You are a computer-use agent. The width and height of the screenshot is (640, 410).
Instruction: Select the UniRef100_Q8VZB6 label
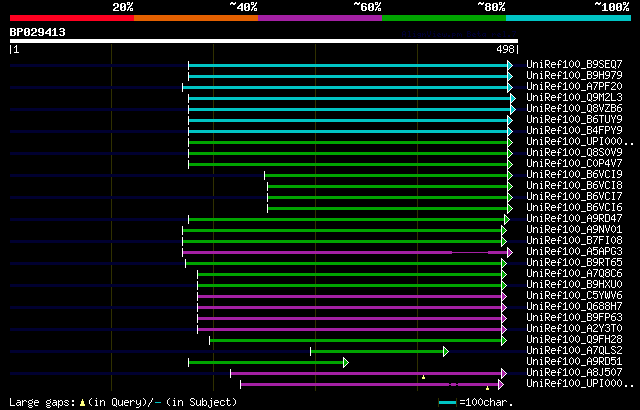click(574, 109)
